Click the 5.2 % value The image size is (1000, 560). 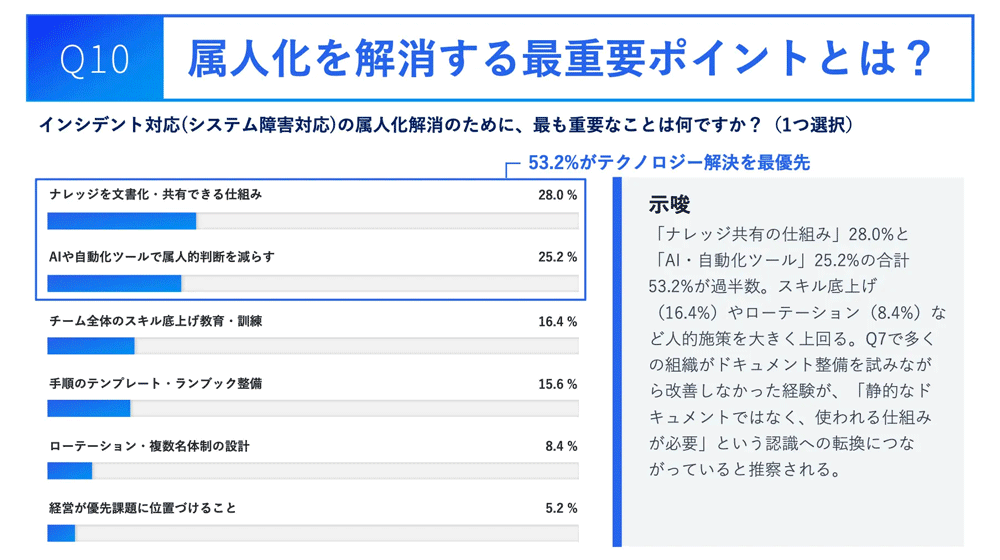click(x=561, y=508)
